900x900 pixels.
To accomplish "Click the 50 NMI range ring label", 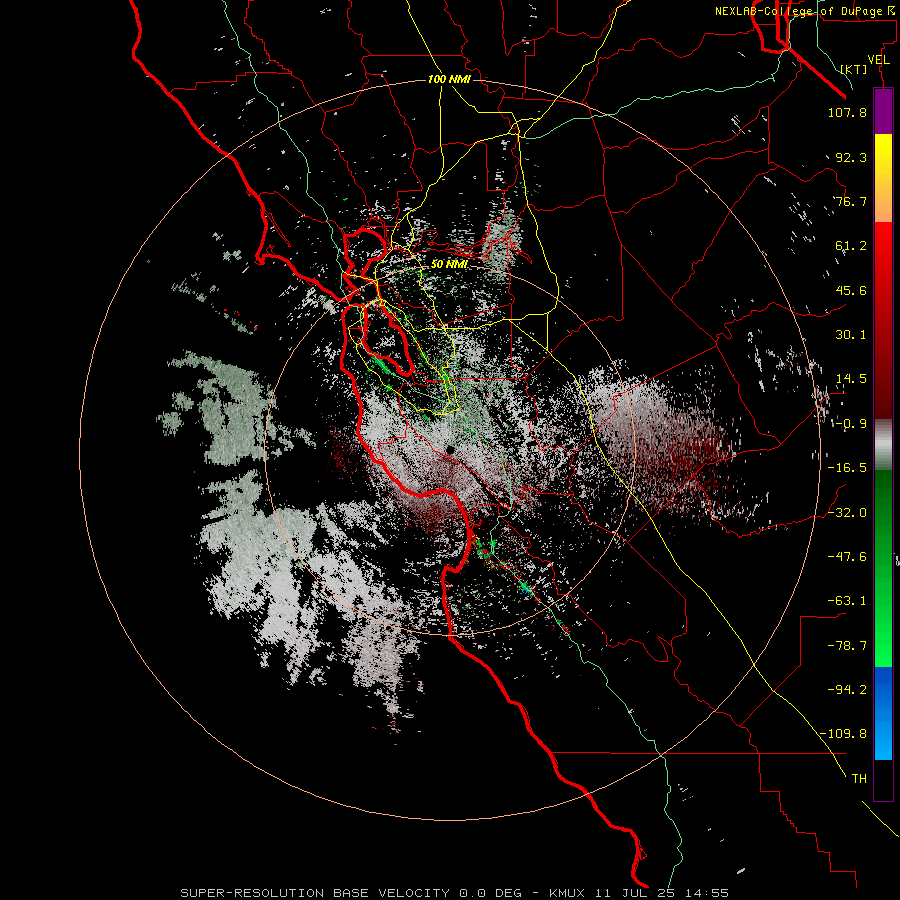I will pos(449,264).
